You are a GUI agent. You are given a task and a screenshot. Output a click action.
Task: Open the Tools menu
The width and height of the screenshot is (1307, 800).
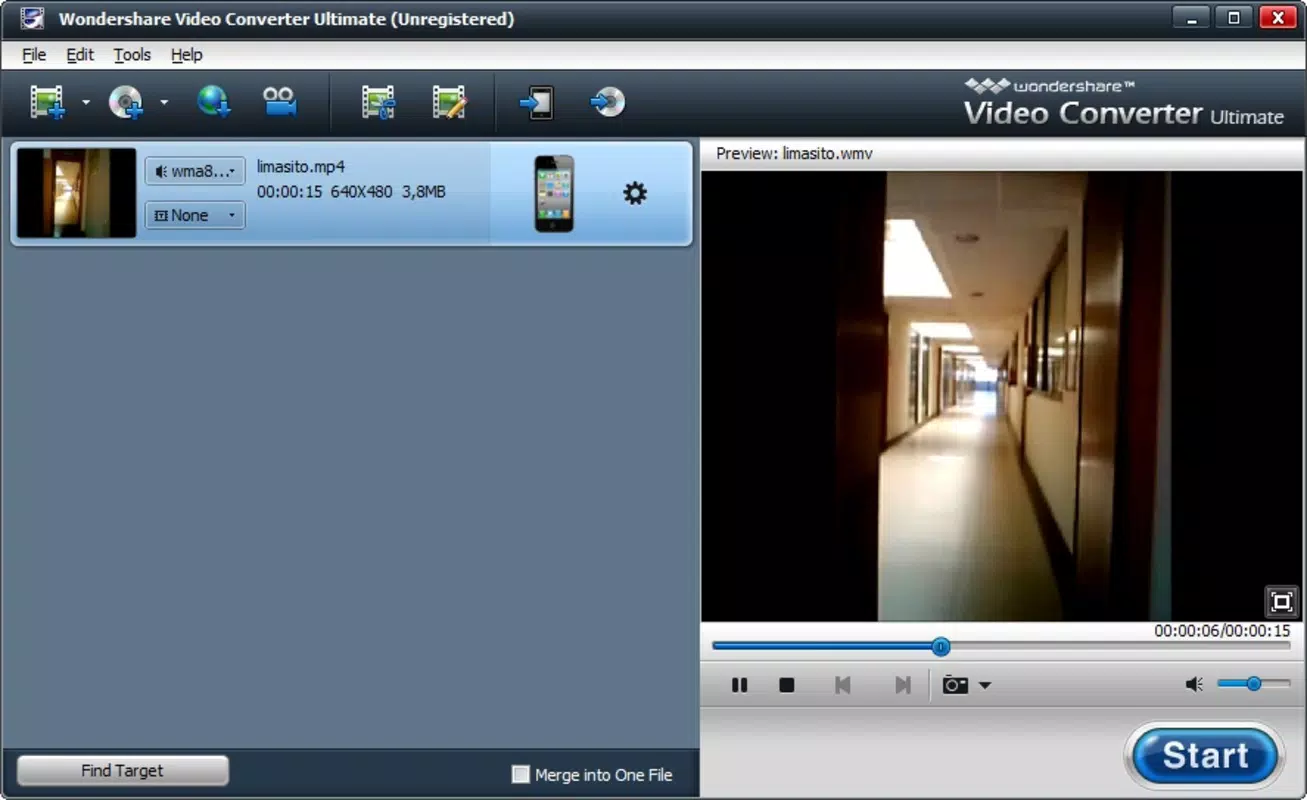point(132,55)
